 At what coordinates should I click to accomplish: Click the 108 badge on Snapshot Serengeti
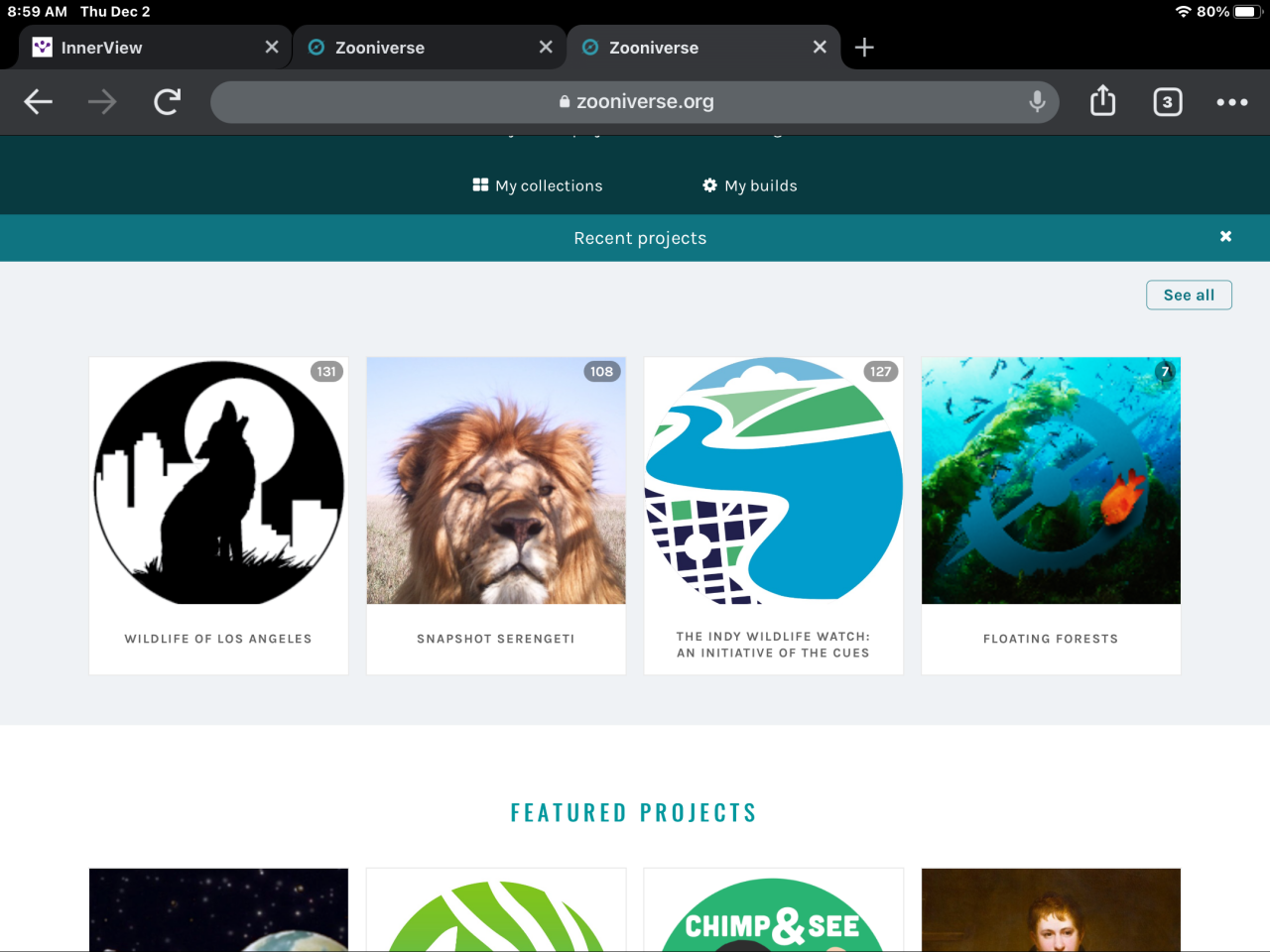tap(601, 371)
